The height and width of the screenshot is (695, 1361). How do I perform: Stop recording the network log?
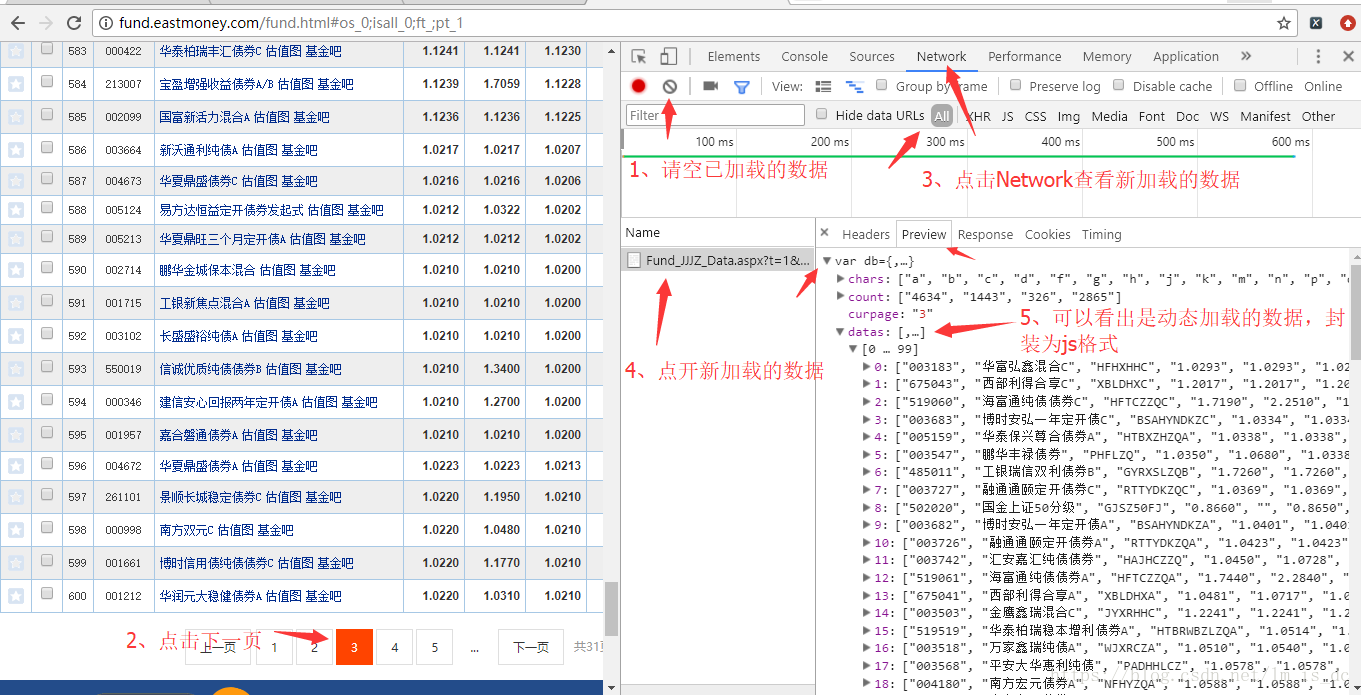[638, 87]
